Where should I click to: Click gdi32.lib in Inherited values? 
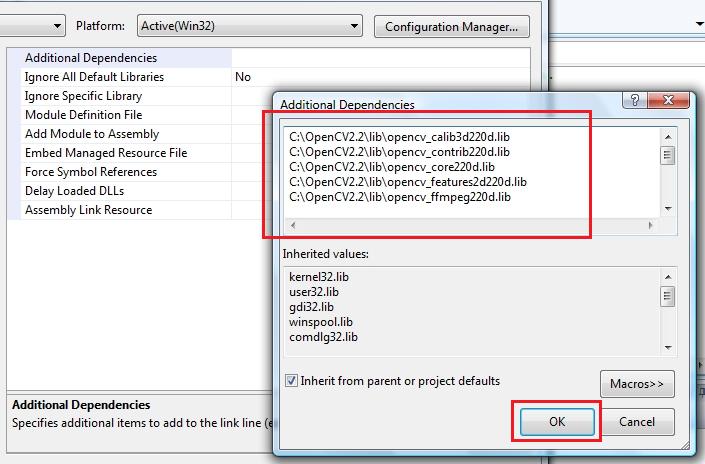pos(311,307)
